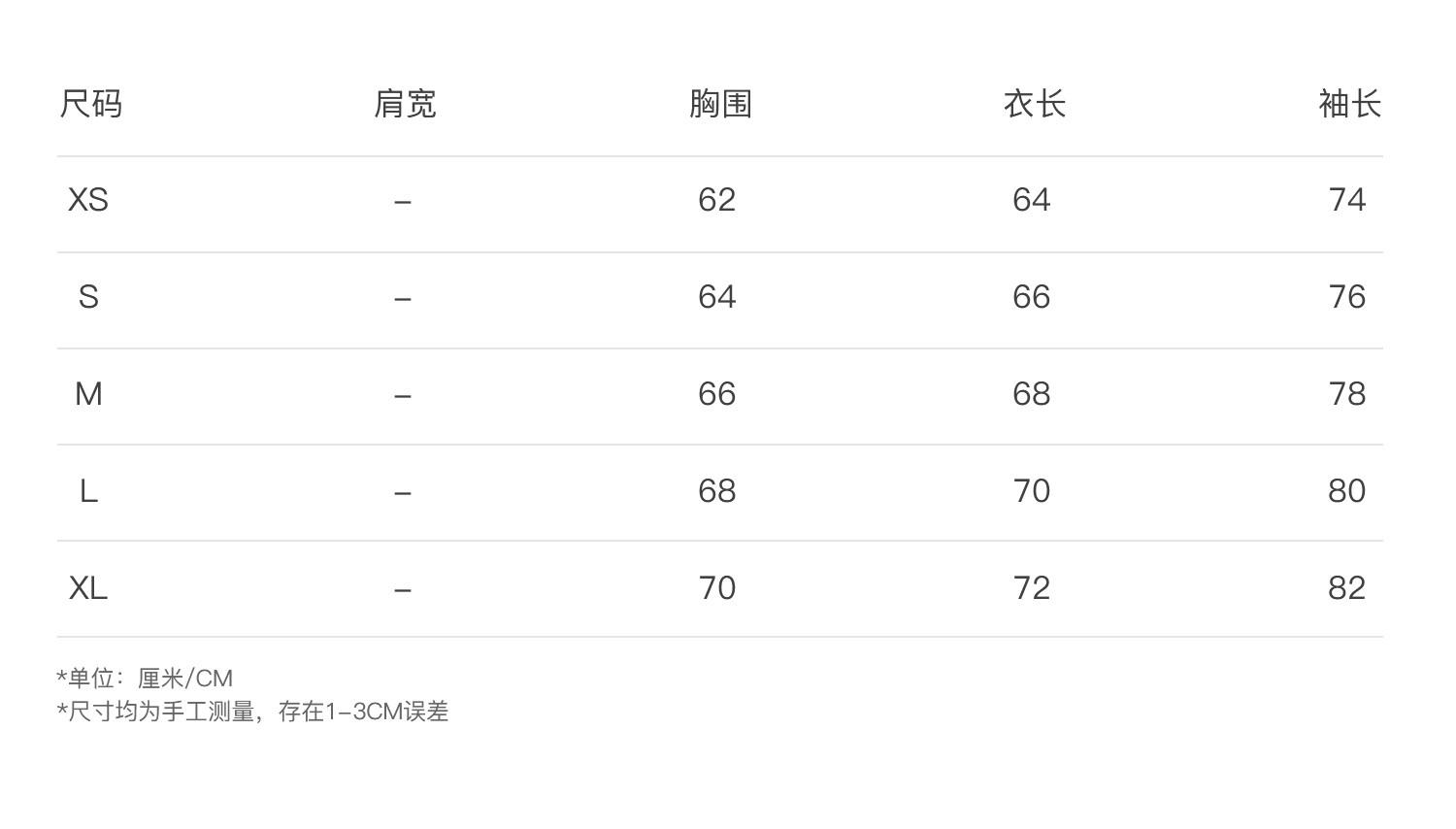
Task: Select the XL size row label
Action: point(88,588)
